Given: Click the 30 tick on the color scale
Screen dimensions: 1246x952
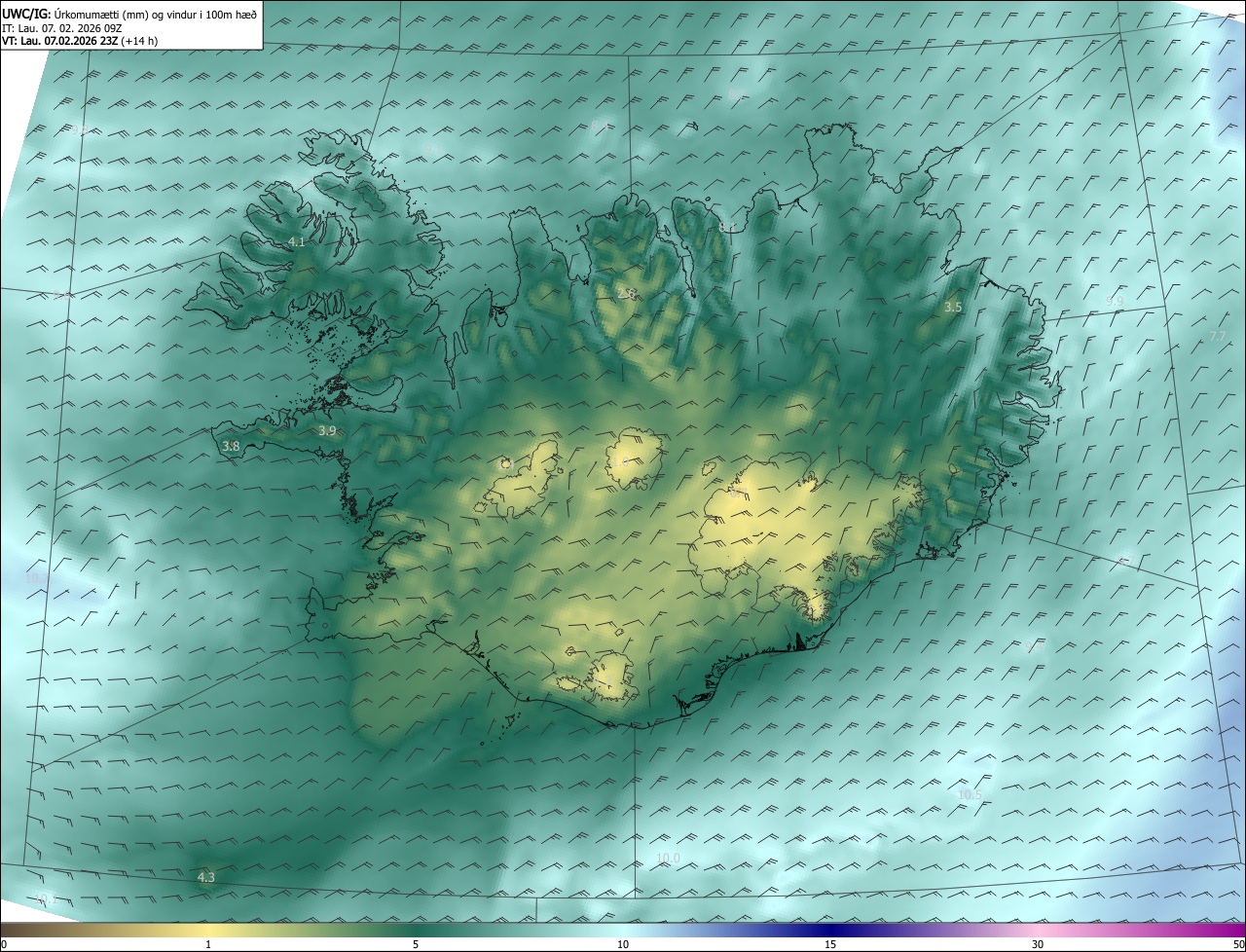Looking at the screenshot, I should [1038, 944].
